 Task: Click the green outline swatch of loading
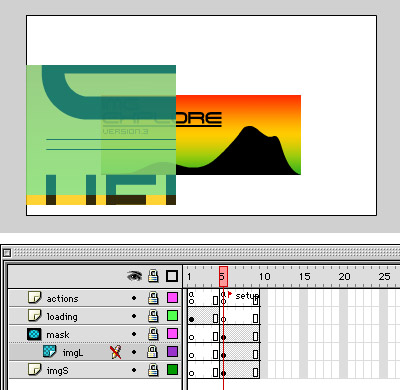172,316
